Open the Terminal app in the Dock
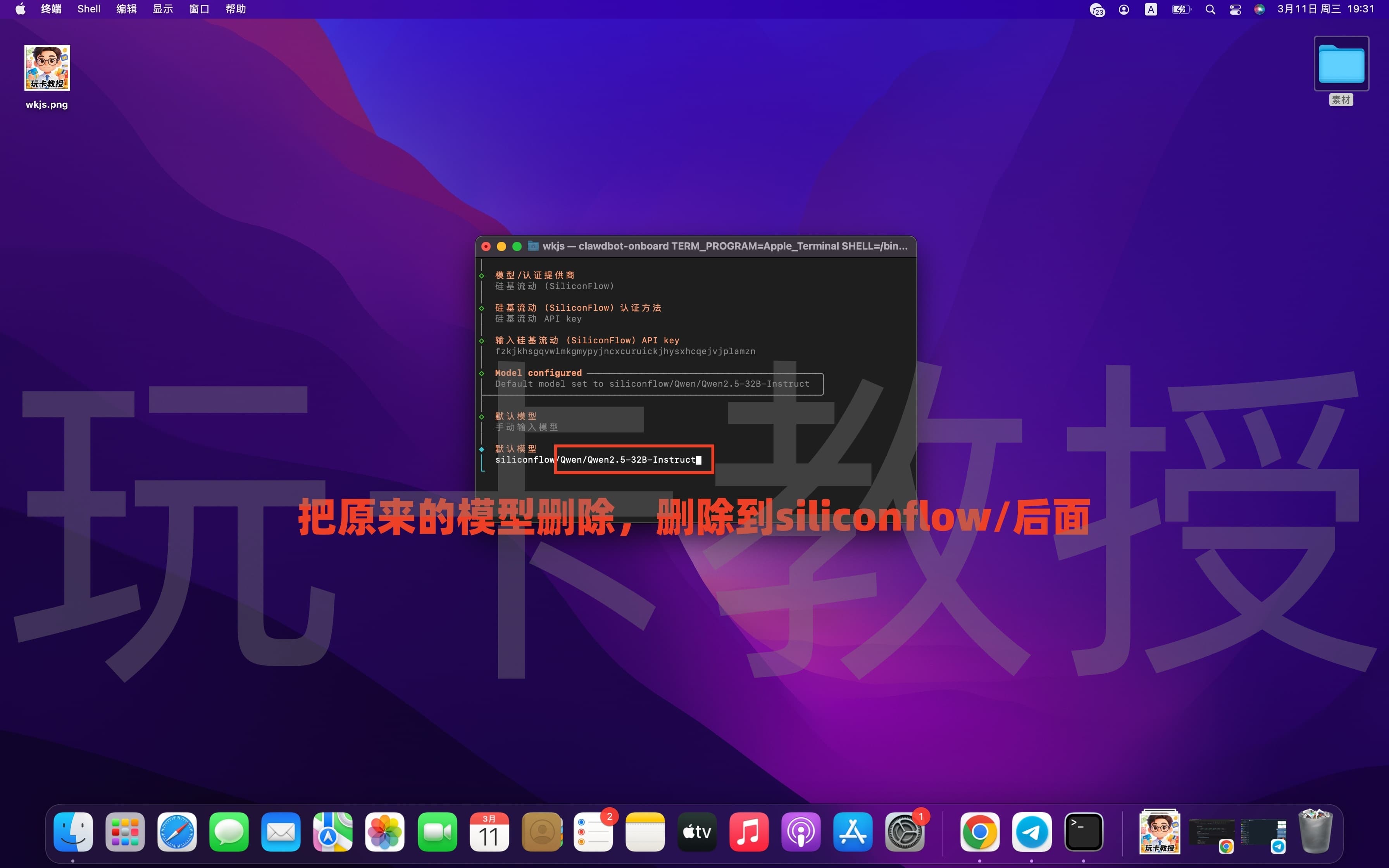 point(1084,831)
